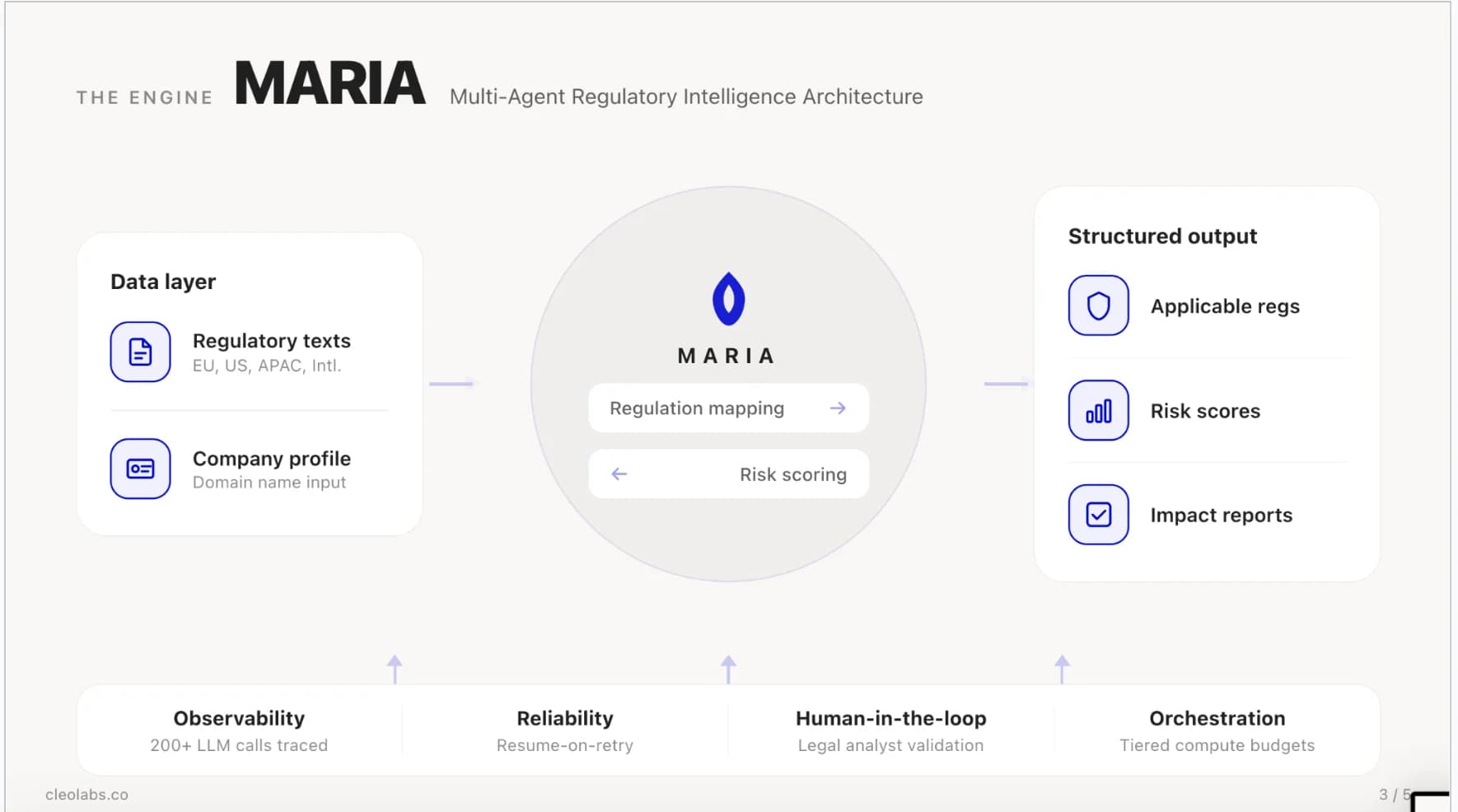Click the Structured output panel heading

coord(1162,236)
